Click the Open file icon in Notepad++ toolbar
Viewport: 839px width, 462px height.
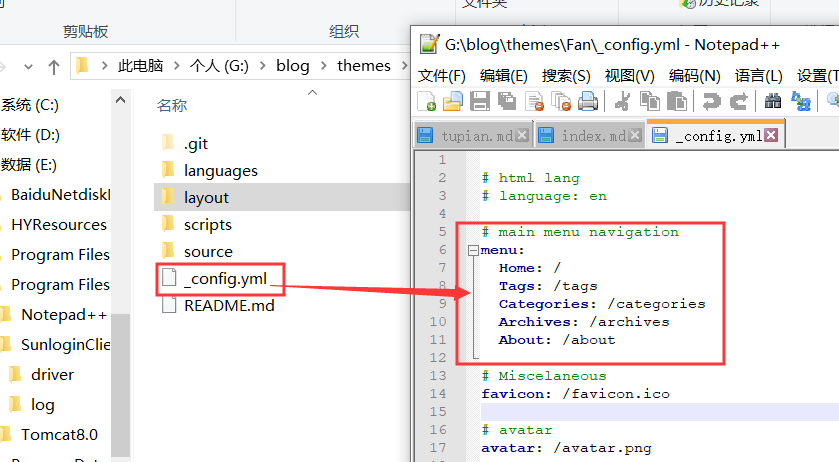[453, 101]
